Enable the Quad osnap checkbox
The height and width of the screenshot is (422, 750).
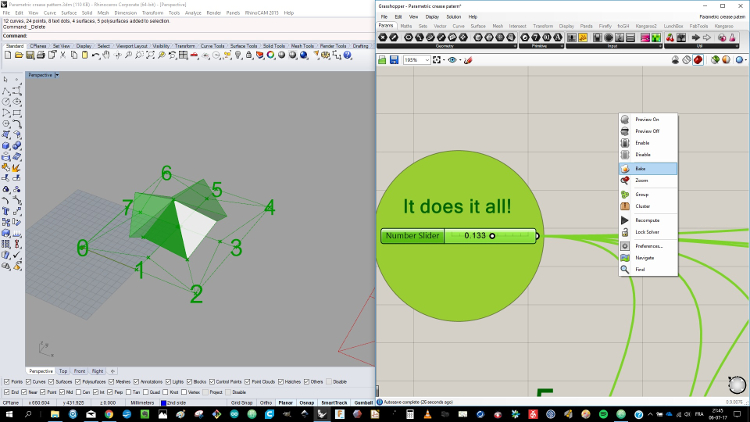point(146,392)
